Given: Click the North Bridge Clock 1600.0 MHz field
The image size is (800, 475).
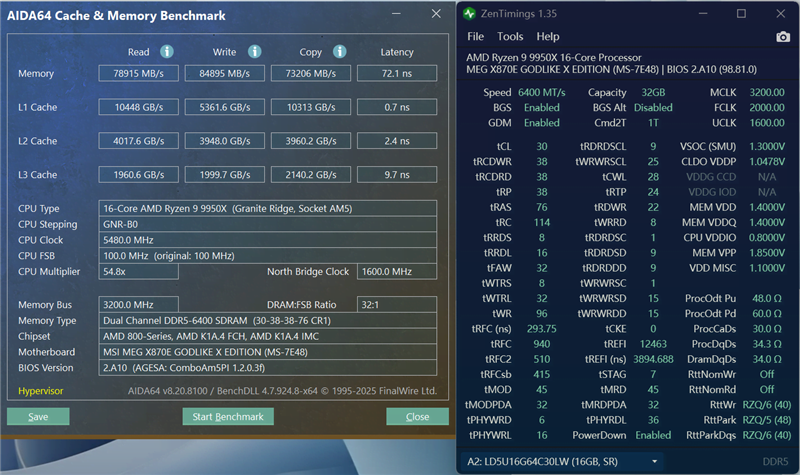Looking at the screenshot, I should click(397, 272).
